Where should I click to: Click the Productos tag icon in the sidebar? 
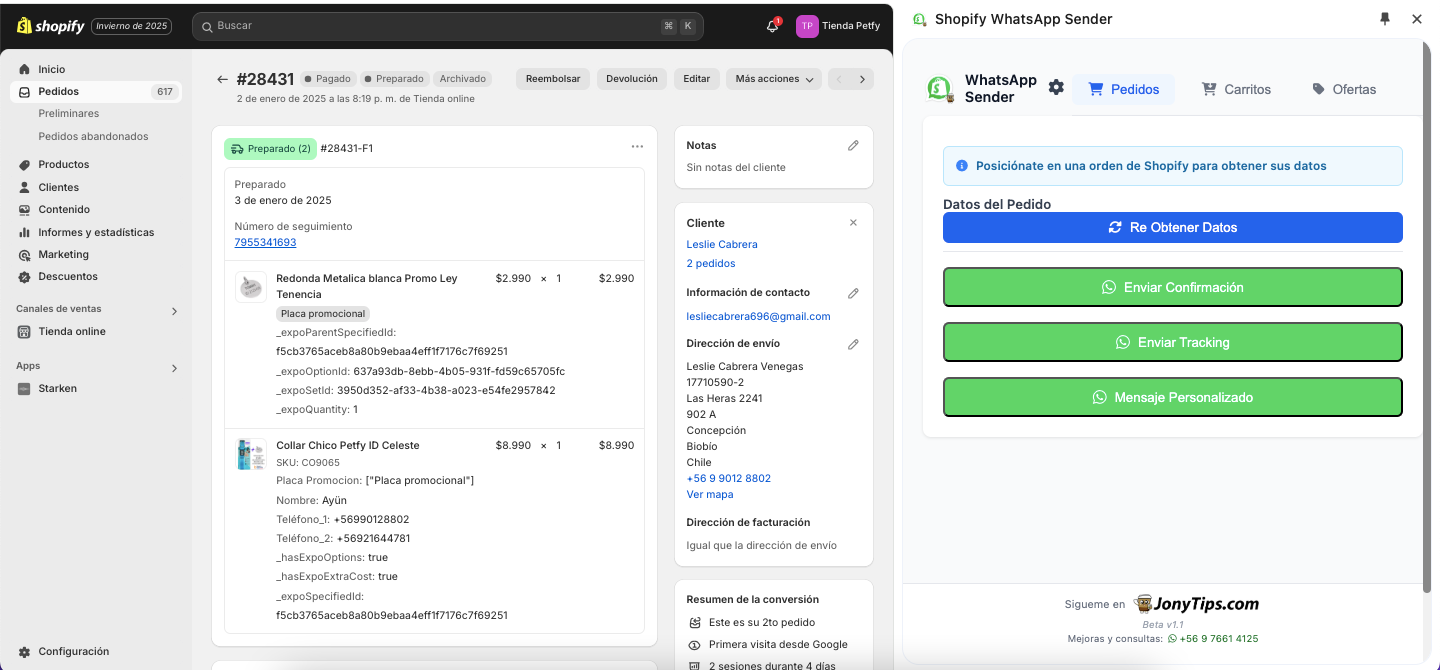pos(24,164)
